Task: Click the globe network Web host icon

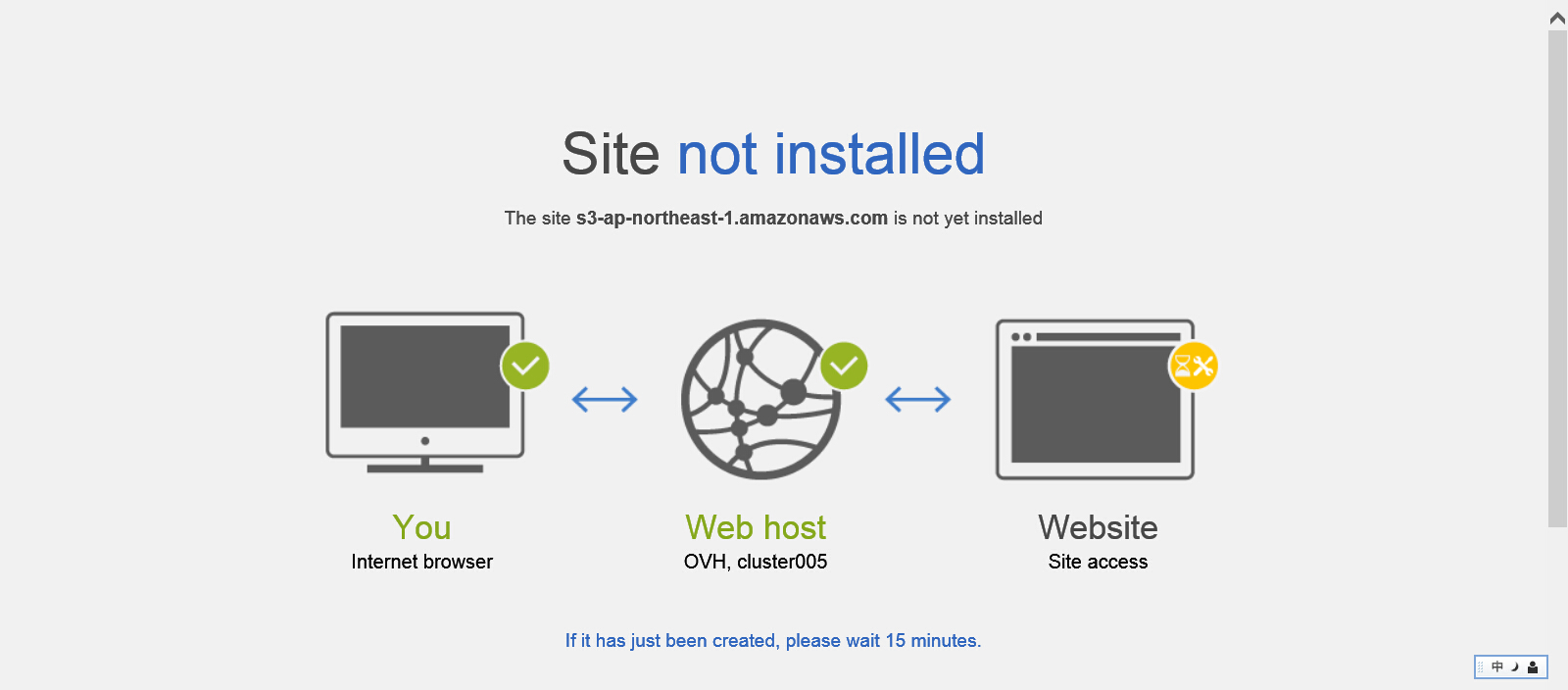Action: (x=760, y=399)
